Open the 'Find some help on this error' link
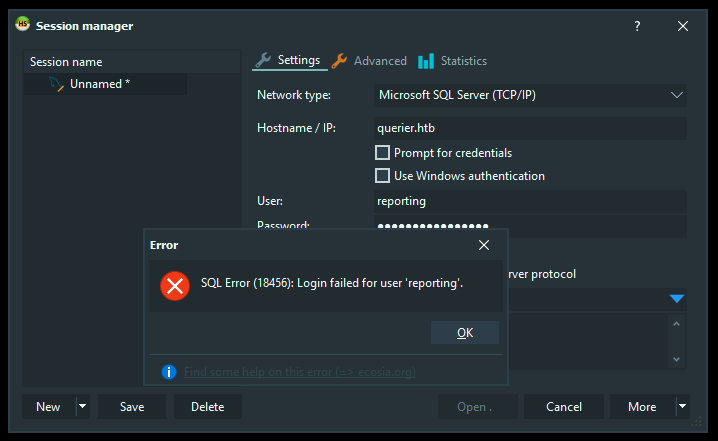 pos(300,372)
